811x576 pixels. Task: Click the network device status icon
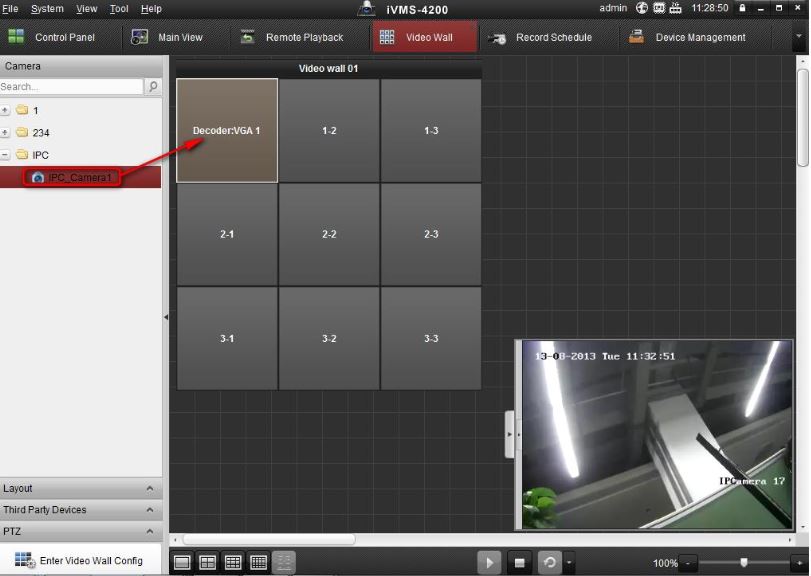[675, 8]
